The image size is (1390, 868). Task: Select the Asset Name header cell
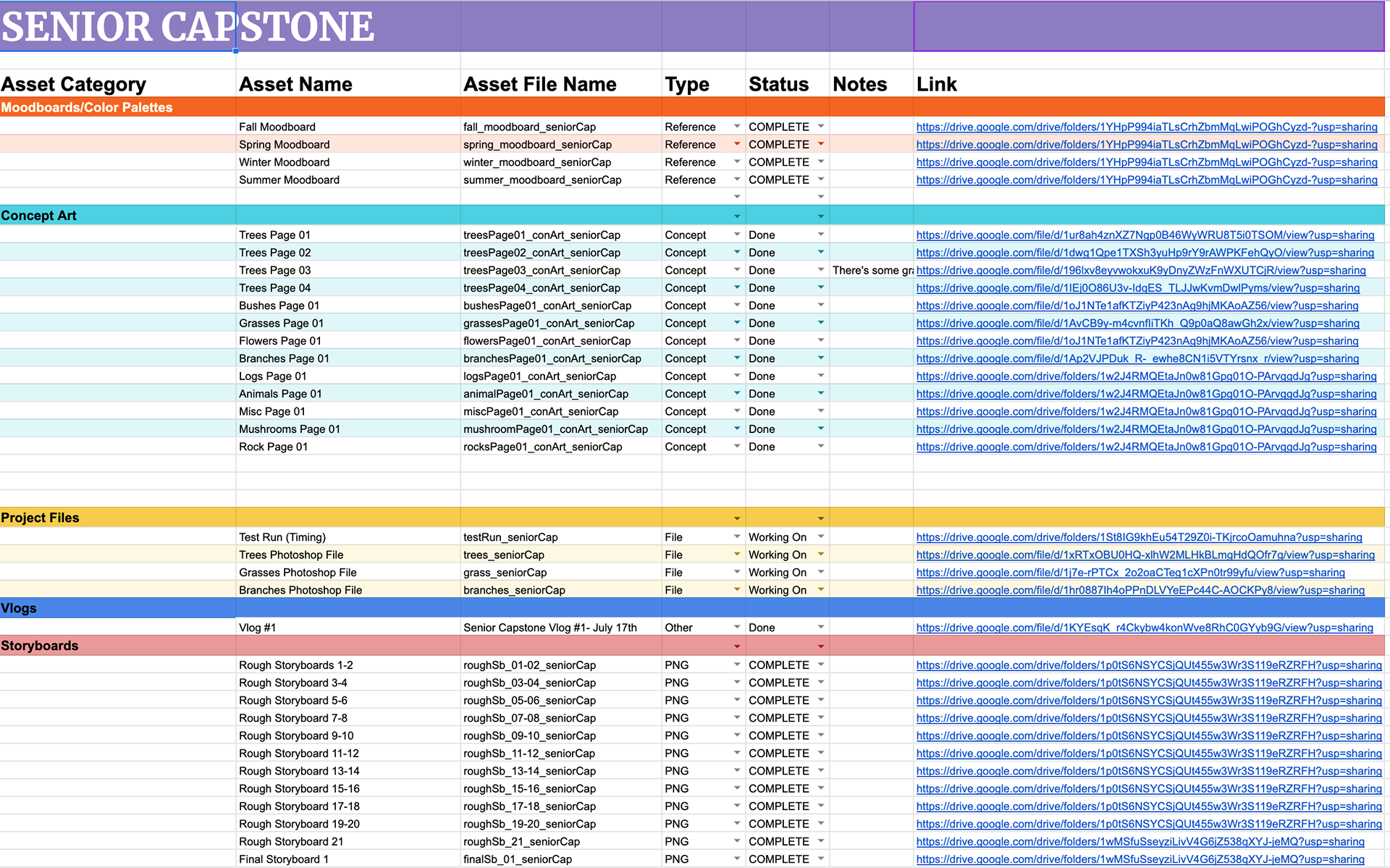pos(348,84)
